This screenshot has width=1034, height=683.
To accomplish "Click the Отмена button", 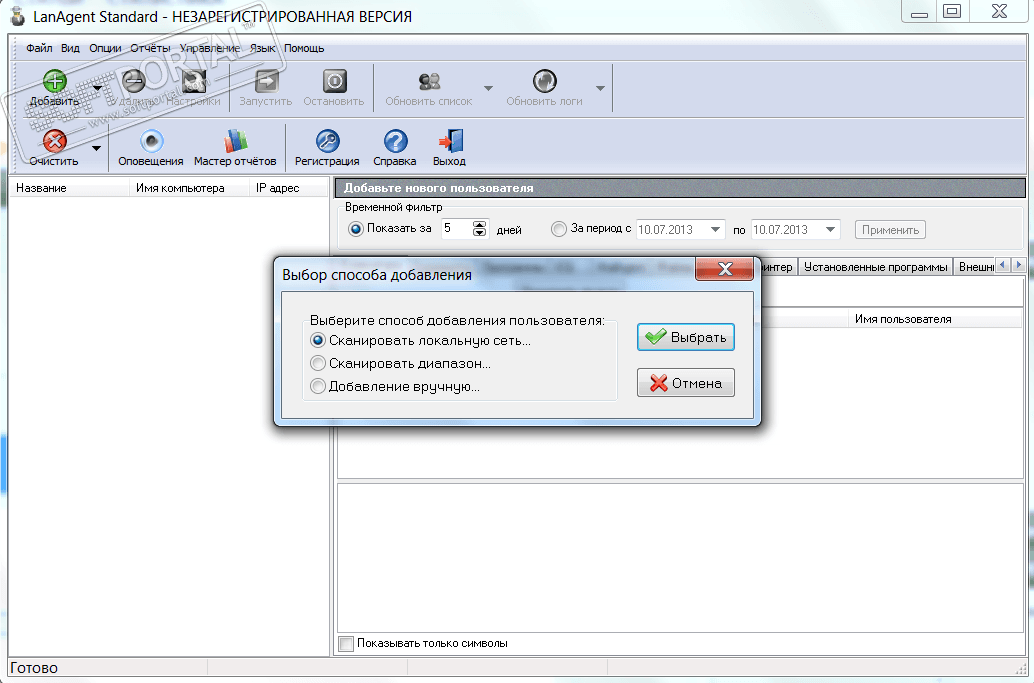I will (x=686, y=383).
